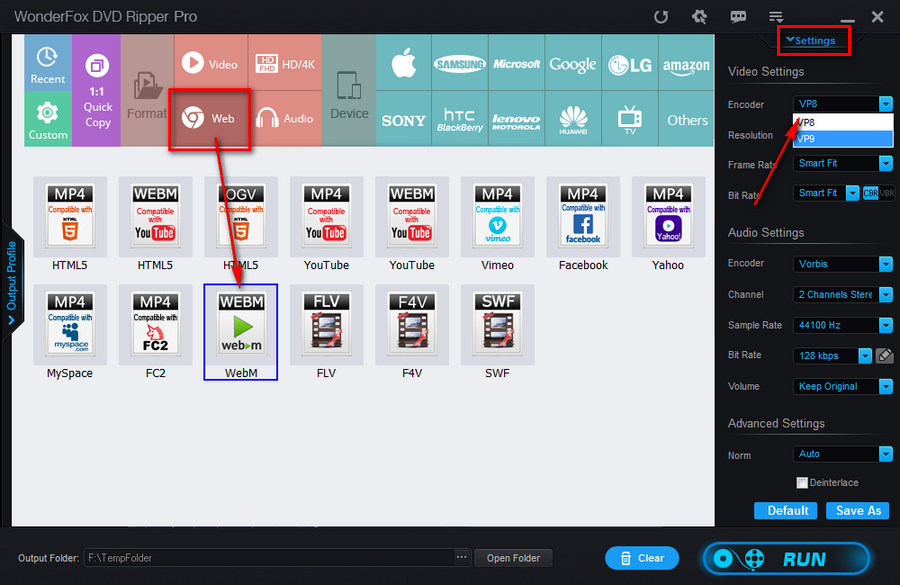The width and height of the screenshot is (900, 585).
Task: Click the refresh icon in title bar
Action: pos(661,17)
